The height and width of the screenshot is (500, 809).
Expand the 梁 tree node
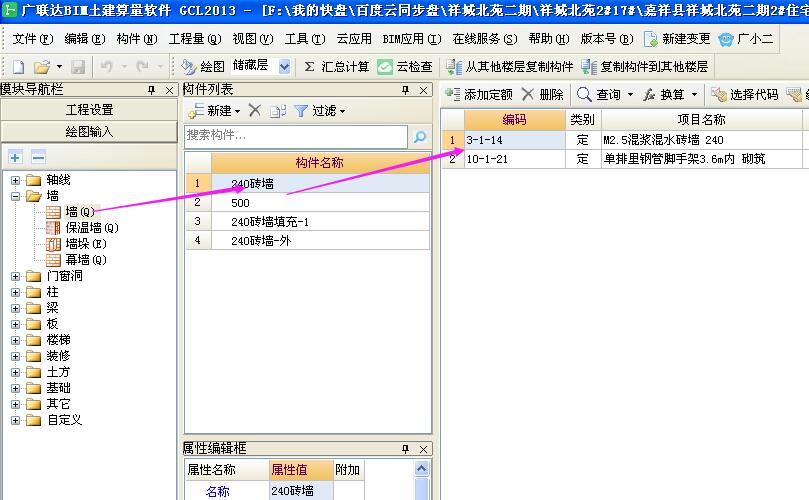coord(15,308)
